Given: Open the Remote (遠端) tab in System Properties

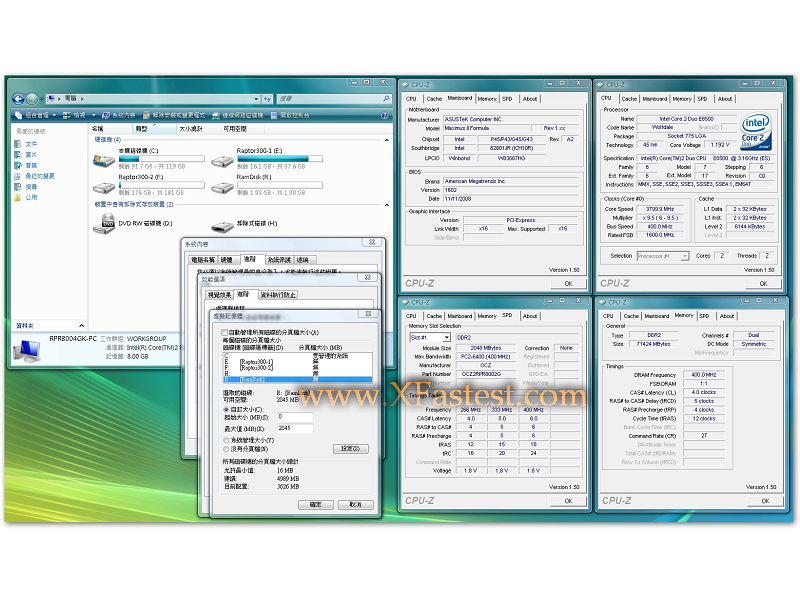Looking at the screenshot, I should [303, 260].
